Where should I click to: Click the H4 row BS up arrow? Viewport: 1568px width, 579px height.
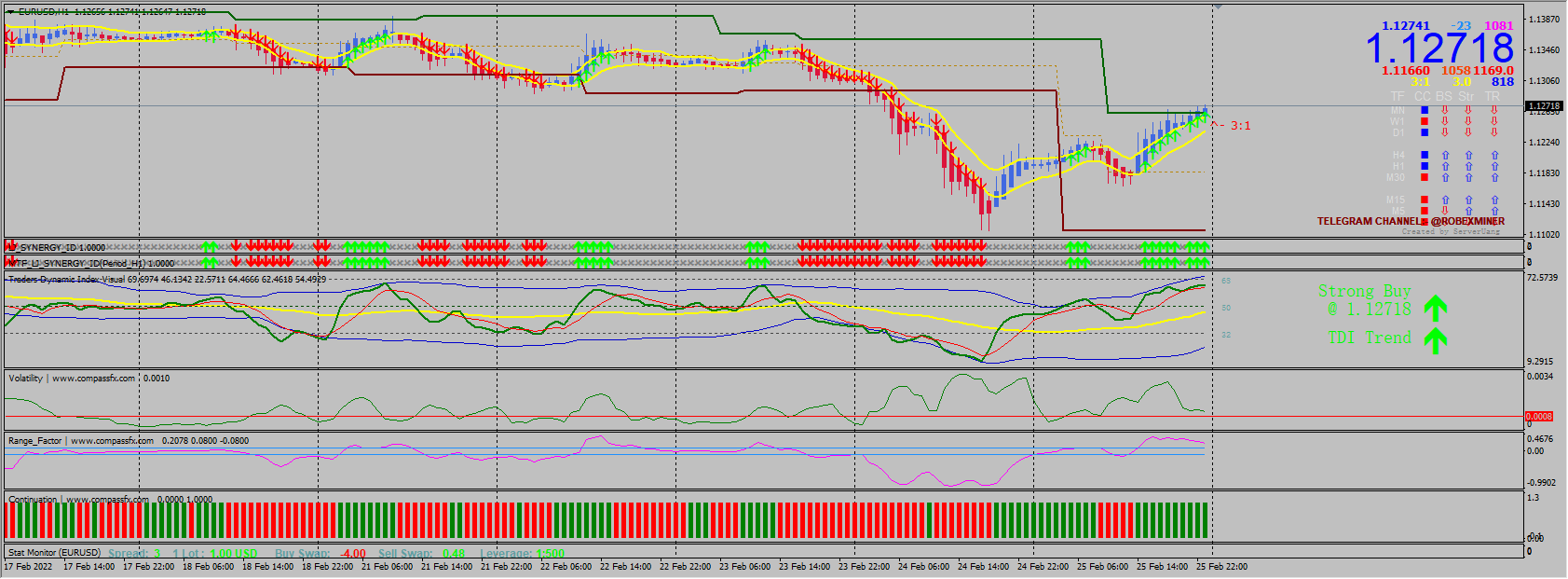click(1445, 155)
